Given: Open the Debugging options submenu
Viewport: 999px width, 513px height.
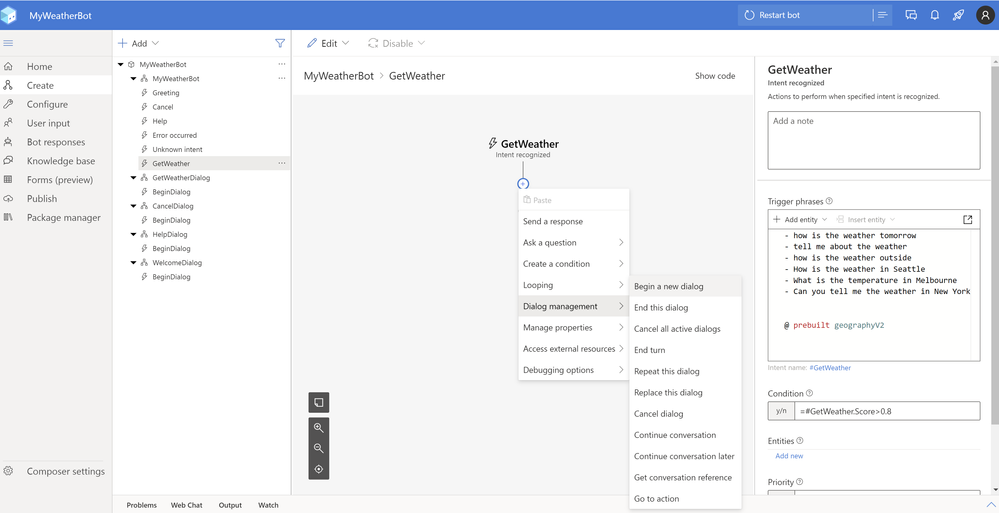Looking at the screenshot, I should pos(573,370).
